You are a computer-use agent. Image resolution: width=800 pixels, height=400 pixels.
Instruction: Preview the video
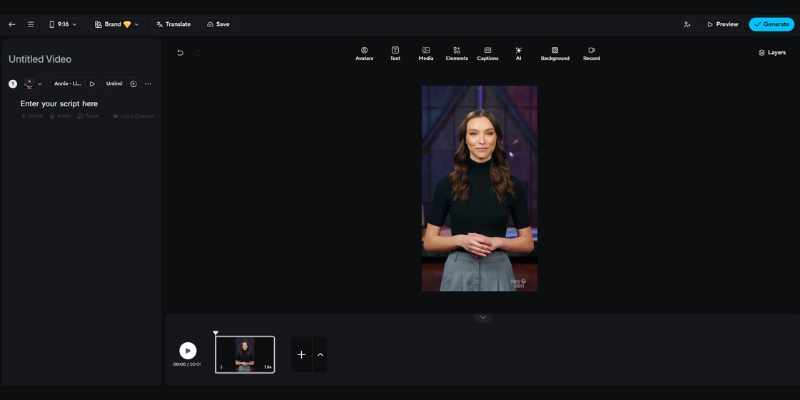coord(722,24)
